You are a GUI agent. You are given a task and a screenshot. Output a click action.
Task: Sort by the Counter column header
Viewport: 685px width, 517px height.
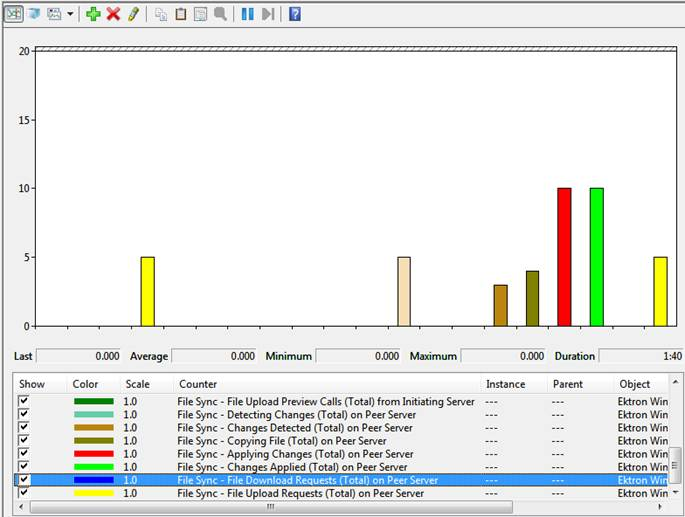198,384
